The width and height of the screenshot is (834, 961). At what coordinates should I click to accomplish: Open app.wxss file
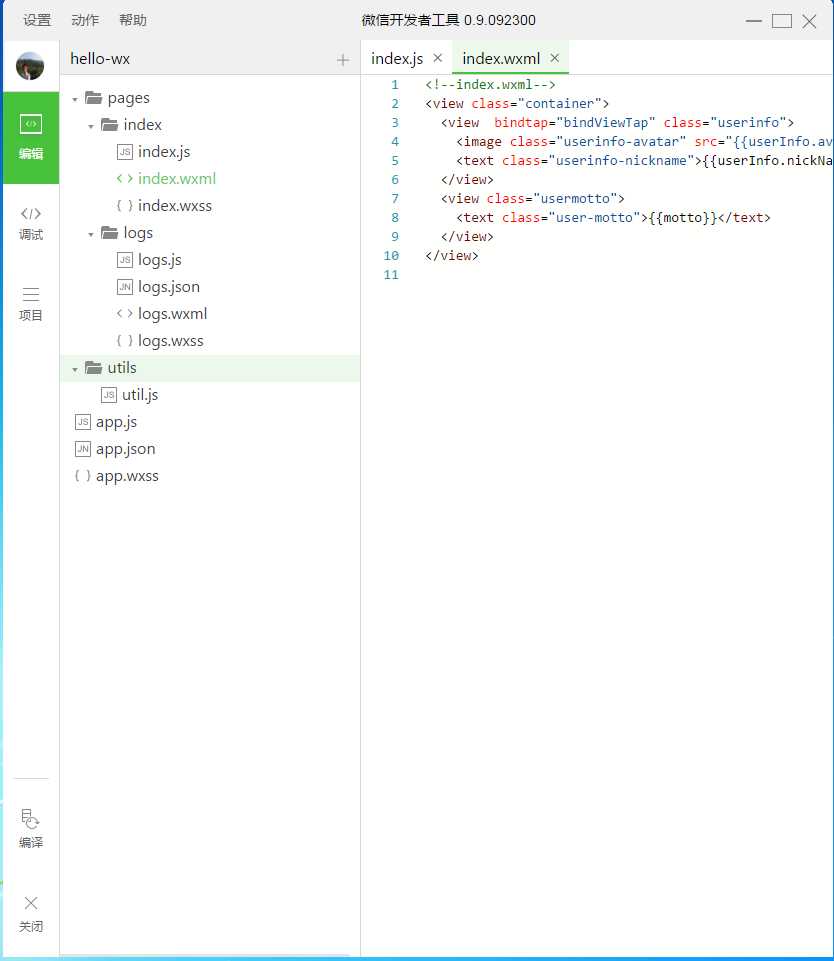pos(127,476)
